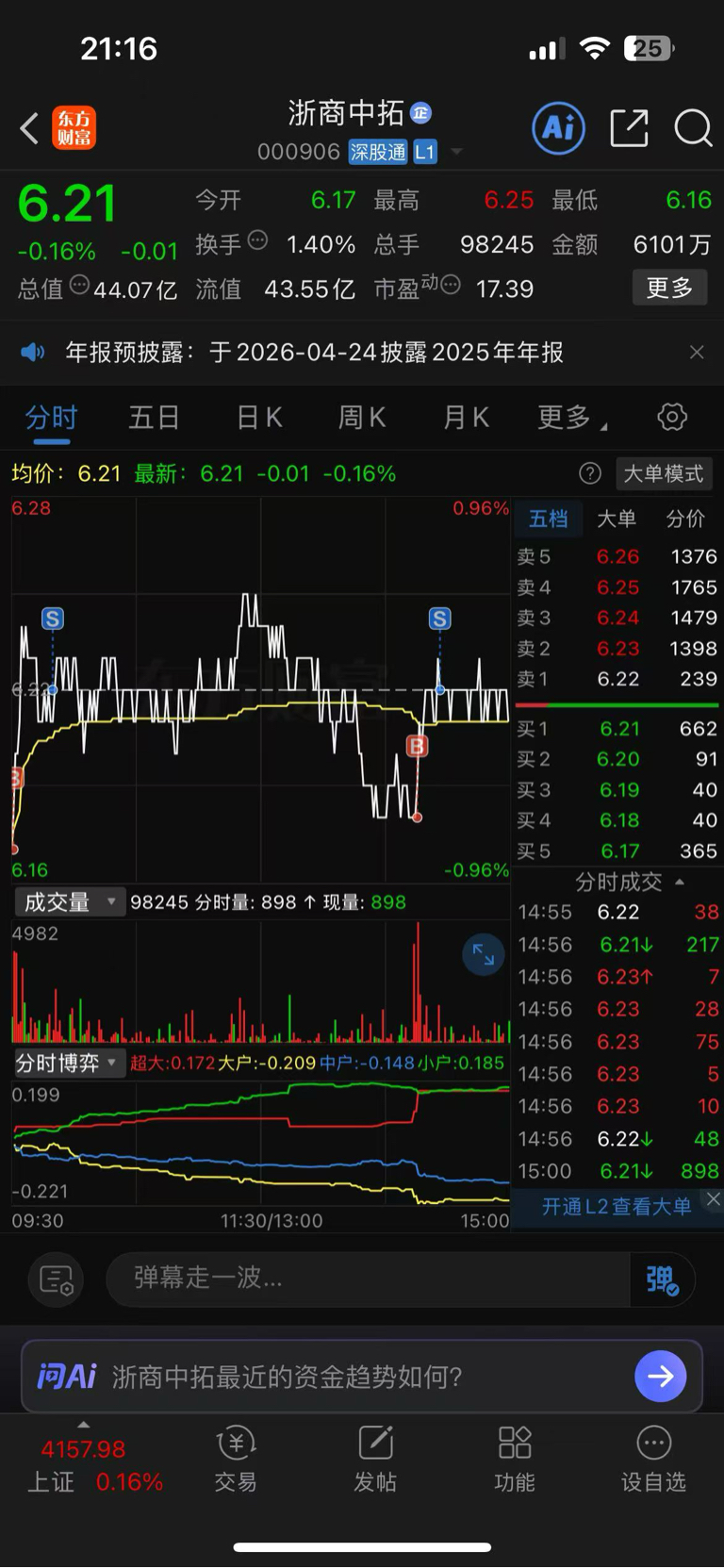This screenshot has width=724, height=1568.
Task: Tap the announcement speaker icon
Action: tap(33, 353)
